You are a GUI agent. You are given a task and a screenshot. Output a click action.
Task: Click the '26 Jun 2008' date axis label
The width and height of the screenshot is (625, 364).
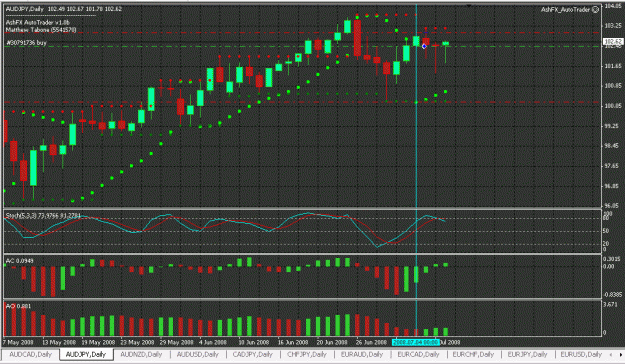[371, 342]
